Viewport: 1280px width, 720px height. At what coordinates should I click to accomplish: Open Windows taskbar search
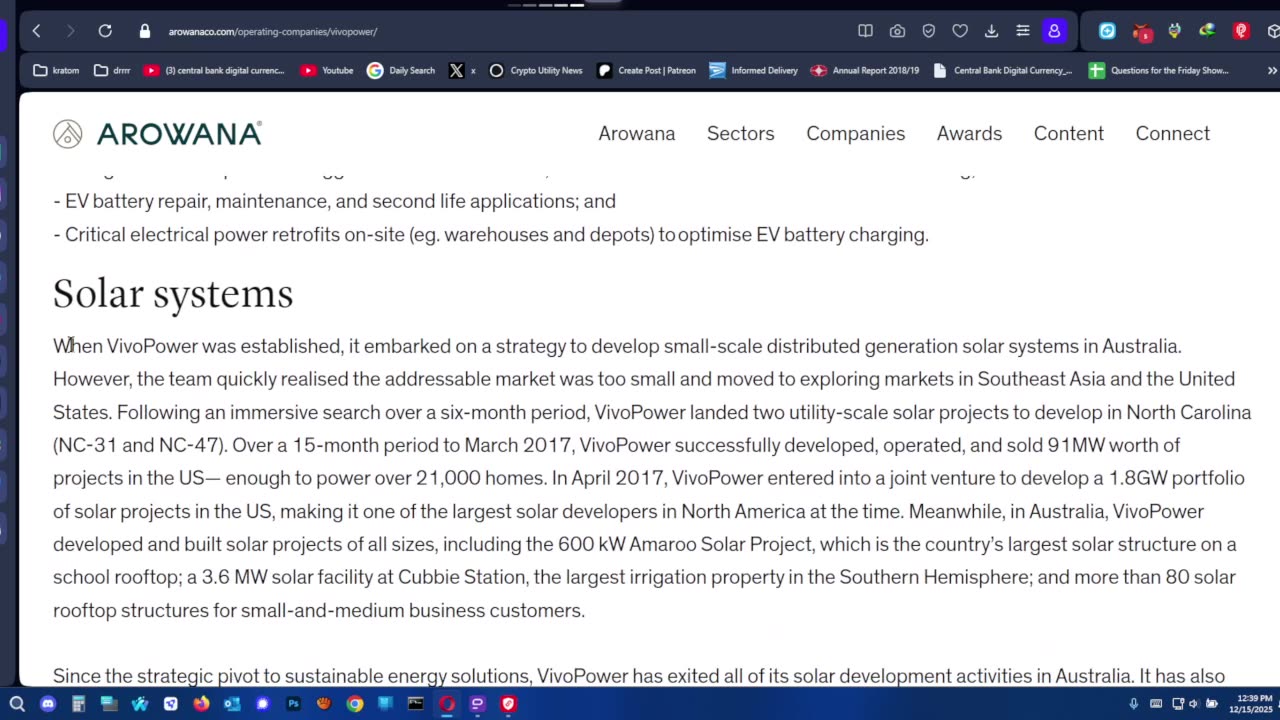[x=17, y=704]
